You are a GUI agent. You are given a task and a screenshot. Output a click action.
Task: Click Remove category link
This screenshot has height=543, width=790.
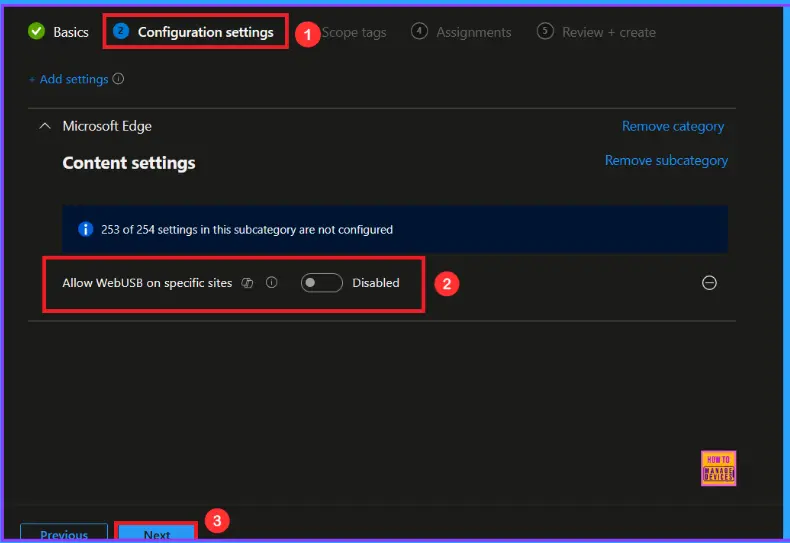coord(673,126)
